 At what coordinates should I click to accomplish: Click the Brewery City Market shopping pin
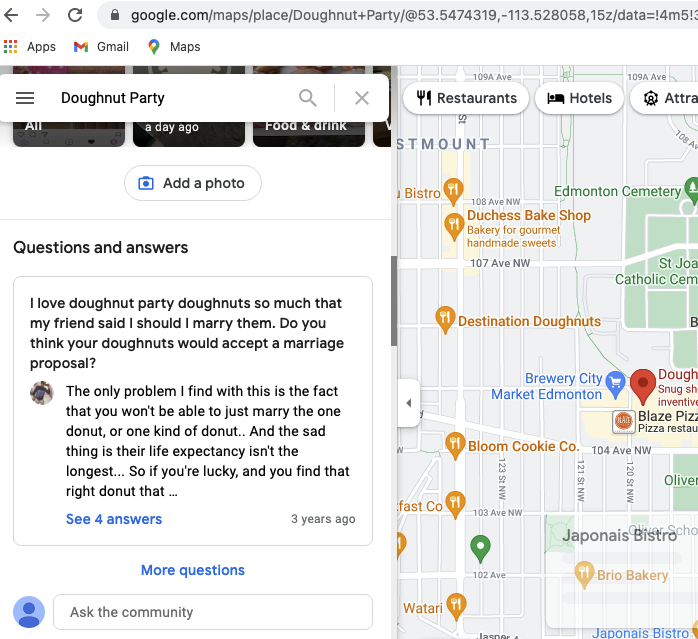click(616, 380)
